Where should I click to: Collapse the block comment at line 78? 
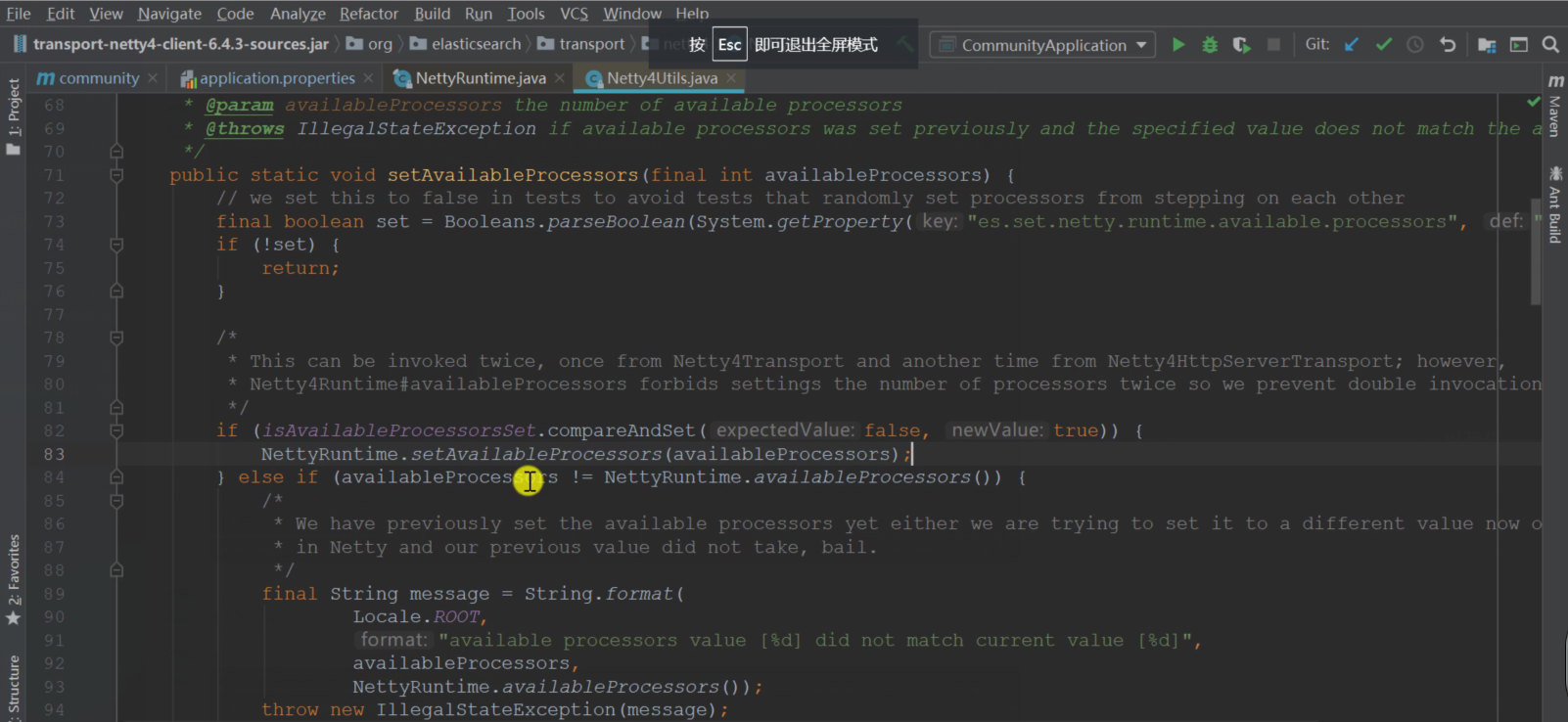(x=116, y=338)
